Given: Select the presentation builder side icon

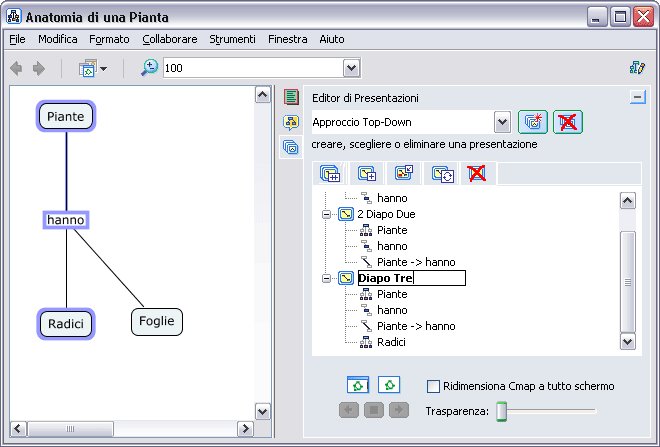Looking at the screenshot, I should pyautogui.click(x=291, y=147).
